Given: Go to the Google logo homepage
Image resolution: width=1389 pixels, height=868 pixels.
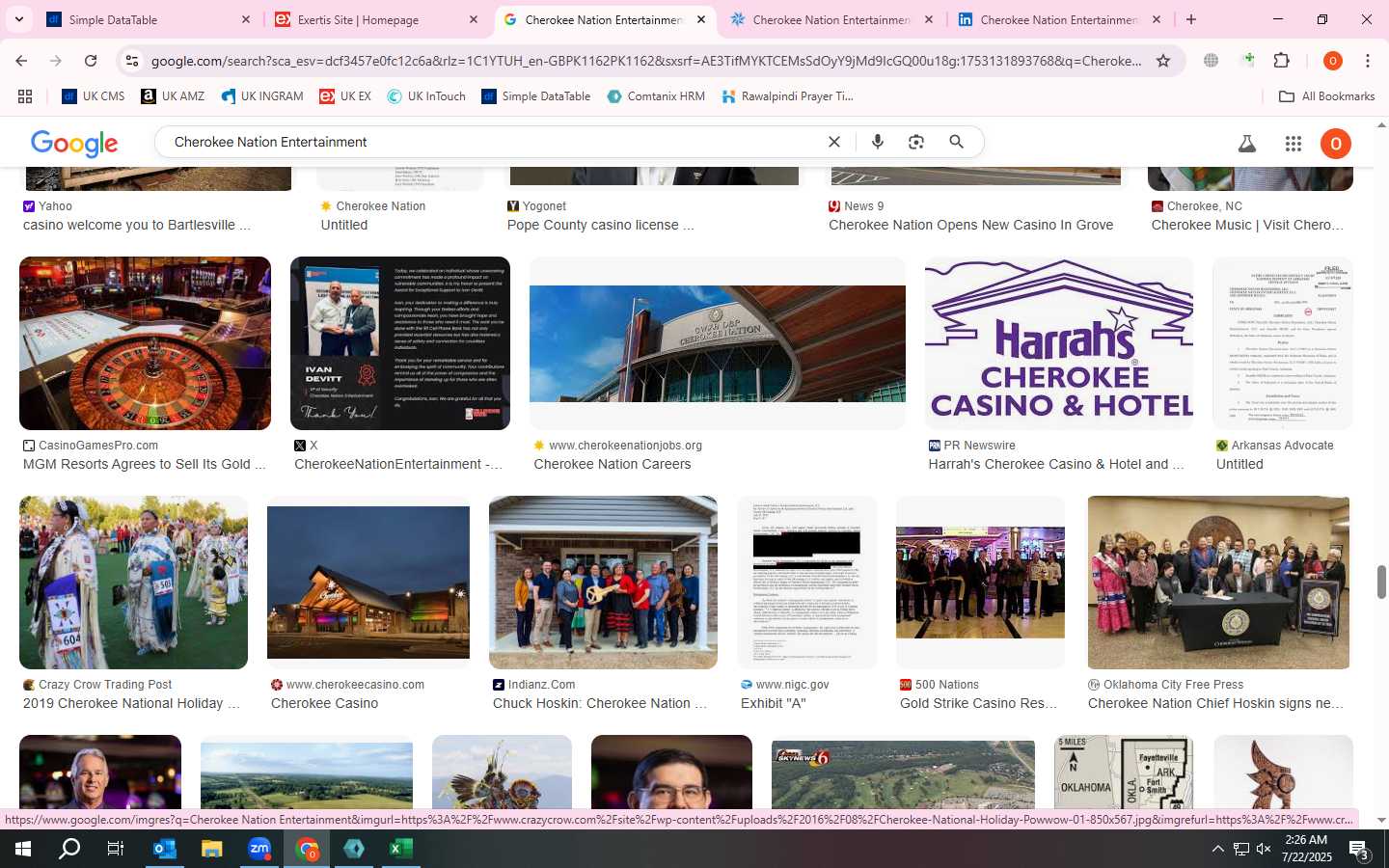Looking at the screenshot, I should (74, 144).
